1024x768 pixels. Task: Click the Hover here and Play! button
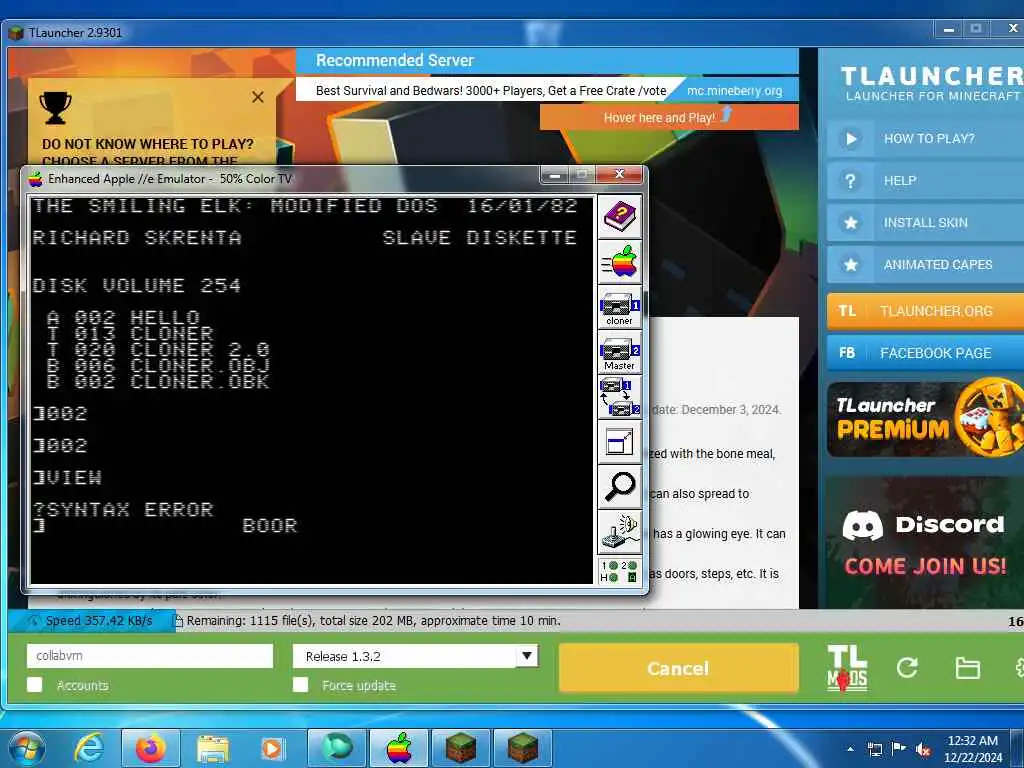point(669,118)
